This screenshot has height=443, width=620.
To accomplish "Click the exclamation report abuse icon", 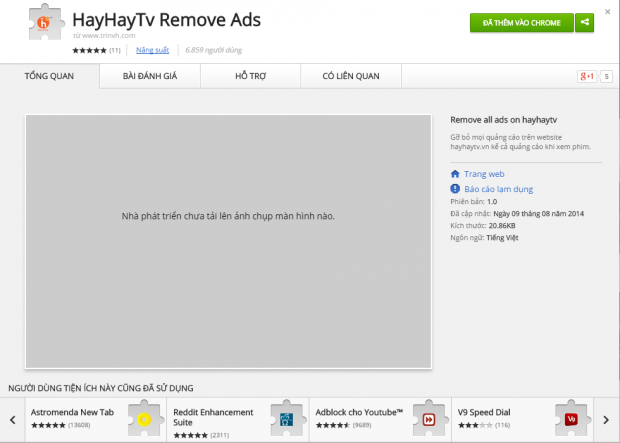I will tap(455, 189).
